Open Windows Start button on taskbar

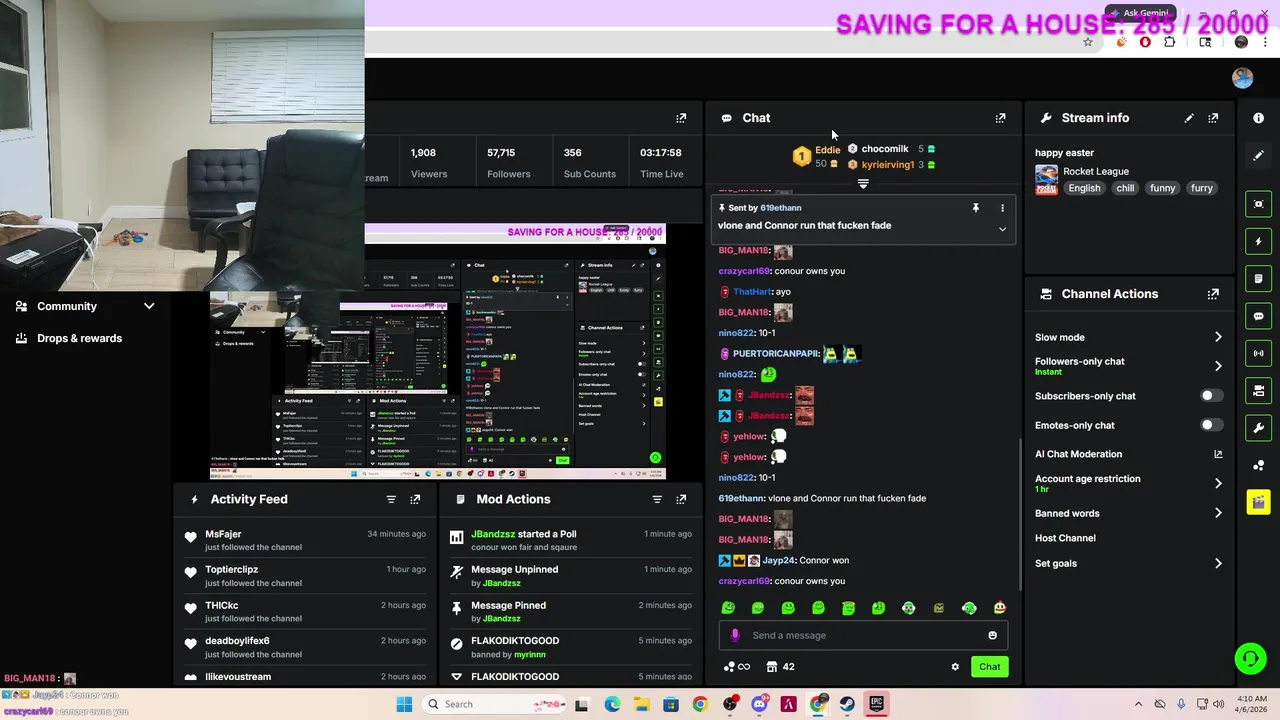pyautogui.click(x=404, y=704)
